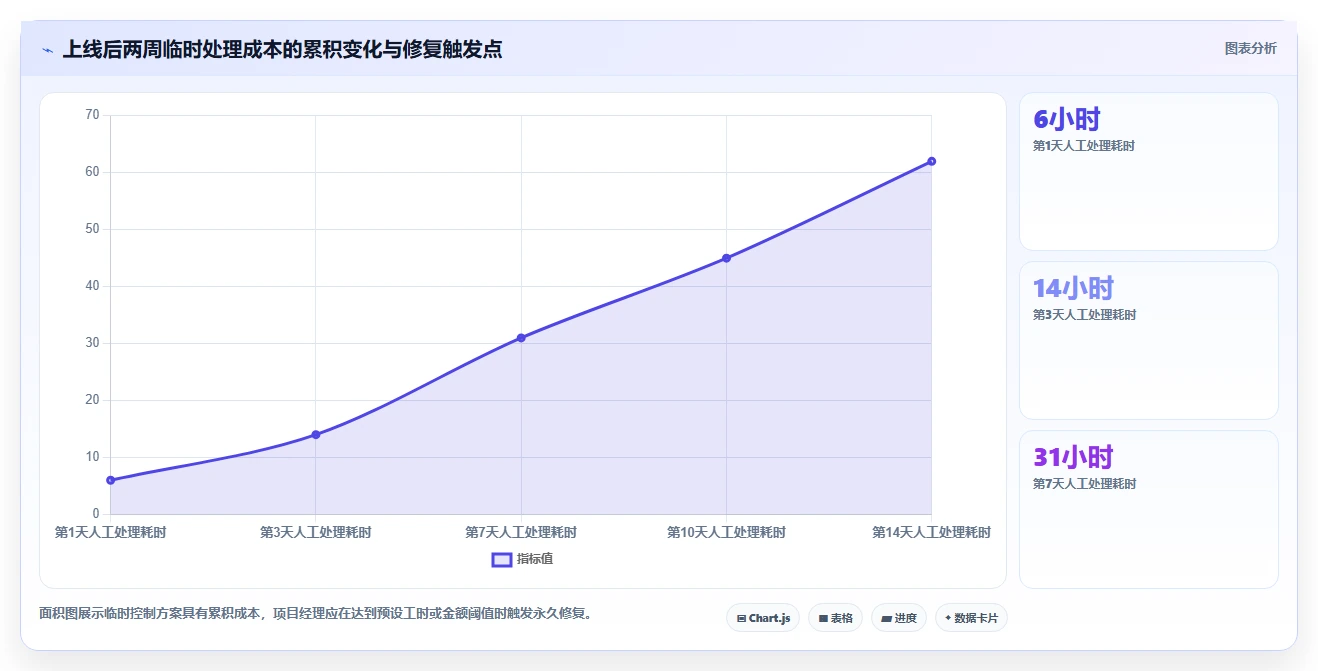
Task: Select the 进度 tag chip
Action: [x=899, y=618]
